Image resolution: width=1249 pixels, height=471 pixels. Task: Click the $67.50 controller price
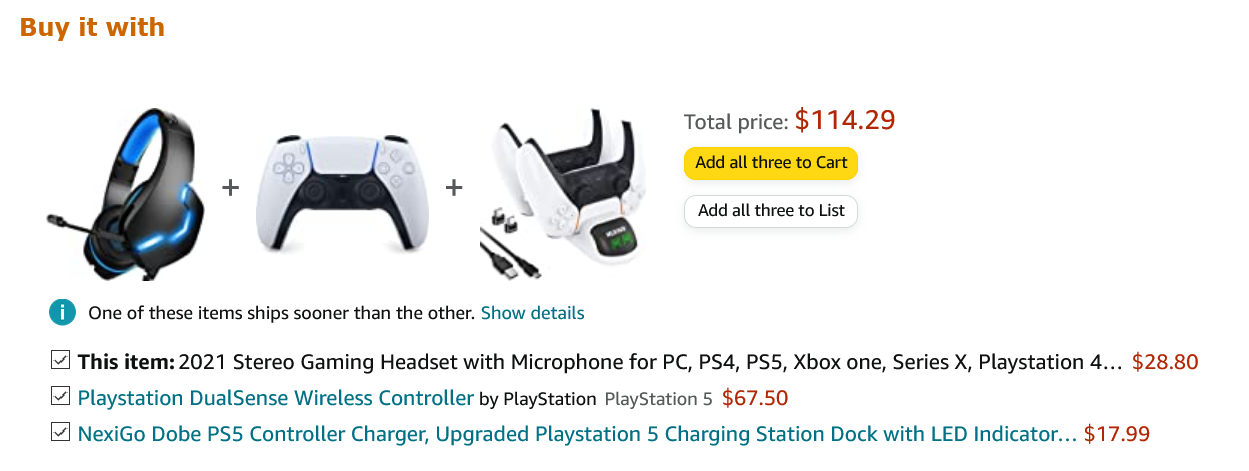pyautogui.click(x=755, y=398)
